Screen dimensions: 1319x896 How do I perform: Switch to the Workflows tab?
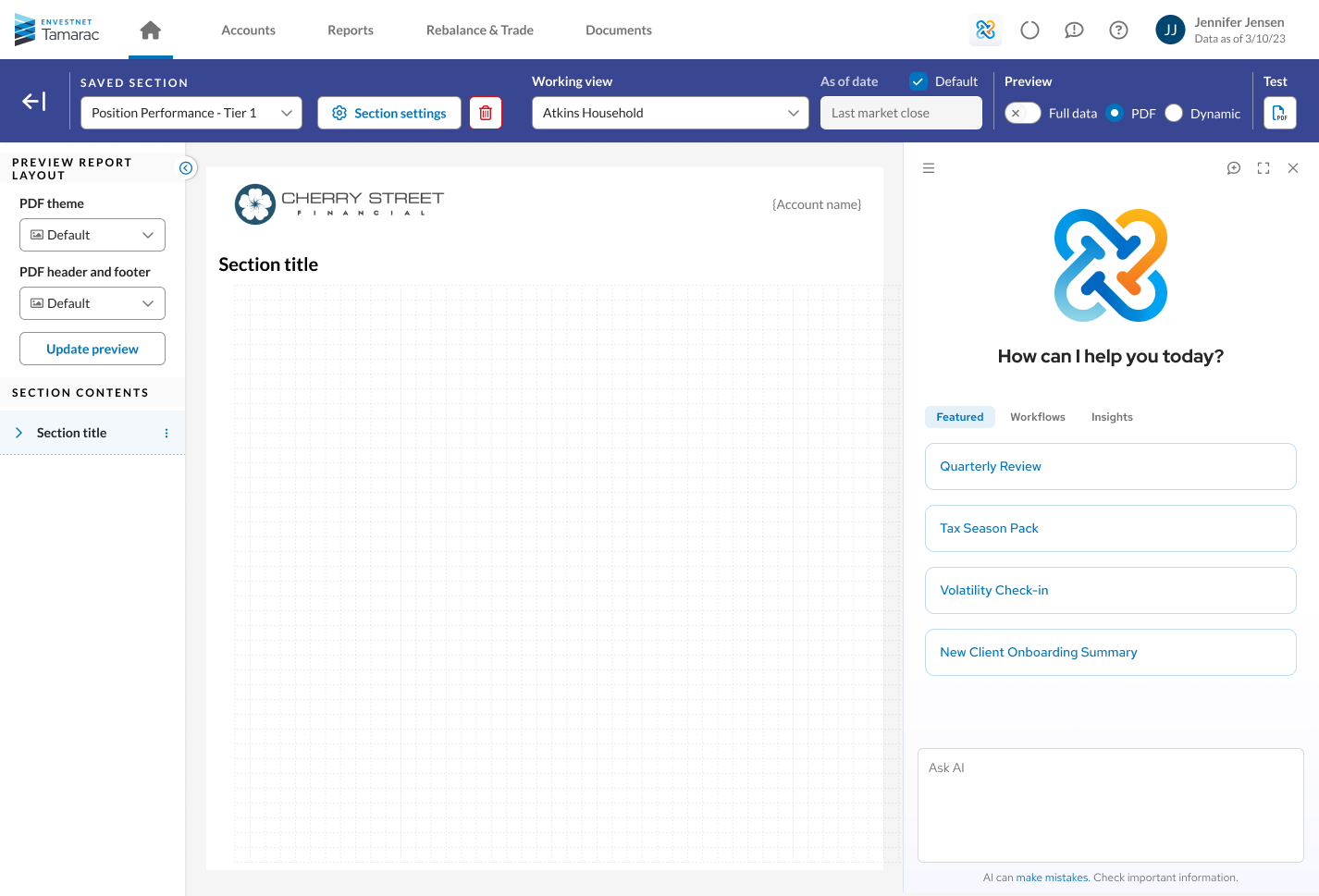pyautogui.click(x=1038, y=417)
